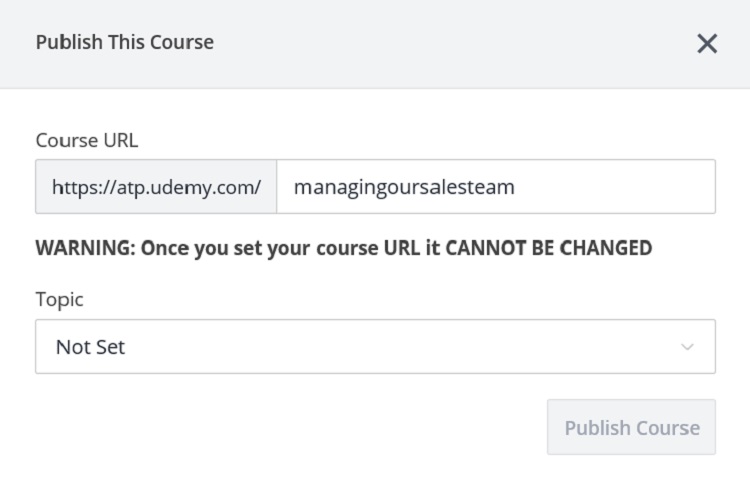
Task: Click the X icon in dialog header
Action: pos(707,44)
